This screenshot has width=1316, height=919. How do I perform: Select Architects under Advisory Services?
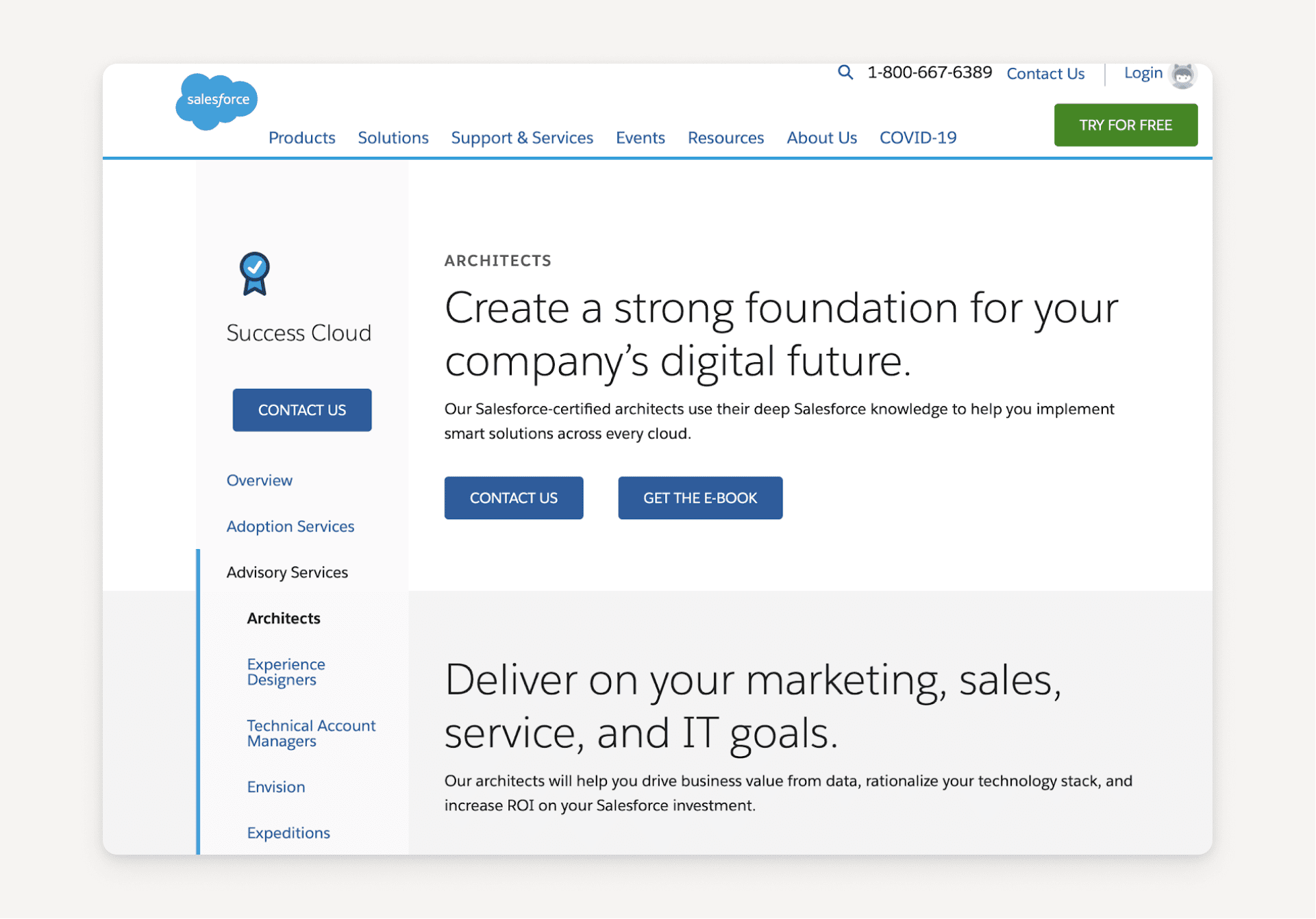tap(283, 618)
